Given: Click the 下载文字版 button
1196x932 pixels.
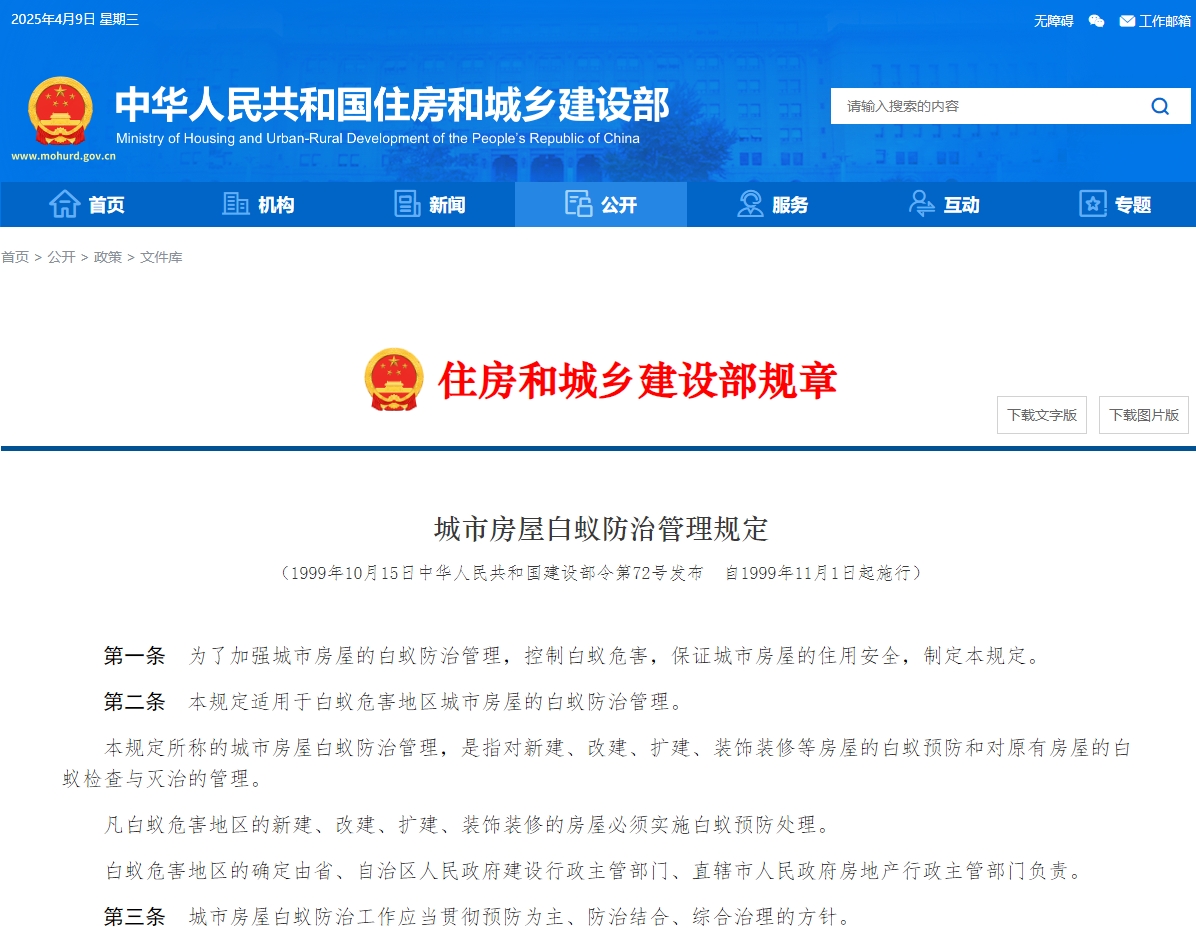Looking at the screenshot, I should click(1041, 415).
